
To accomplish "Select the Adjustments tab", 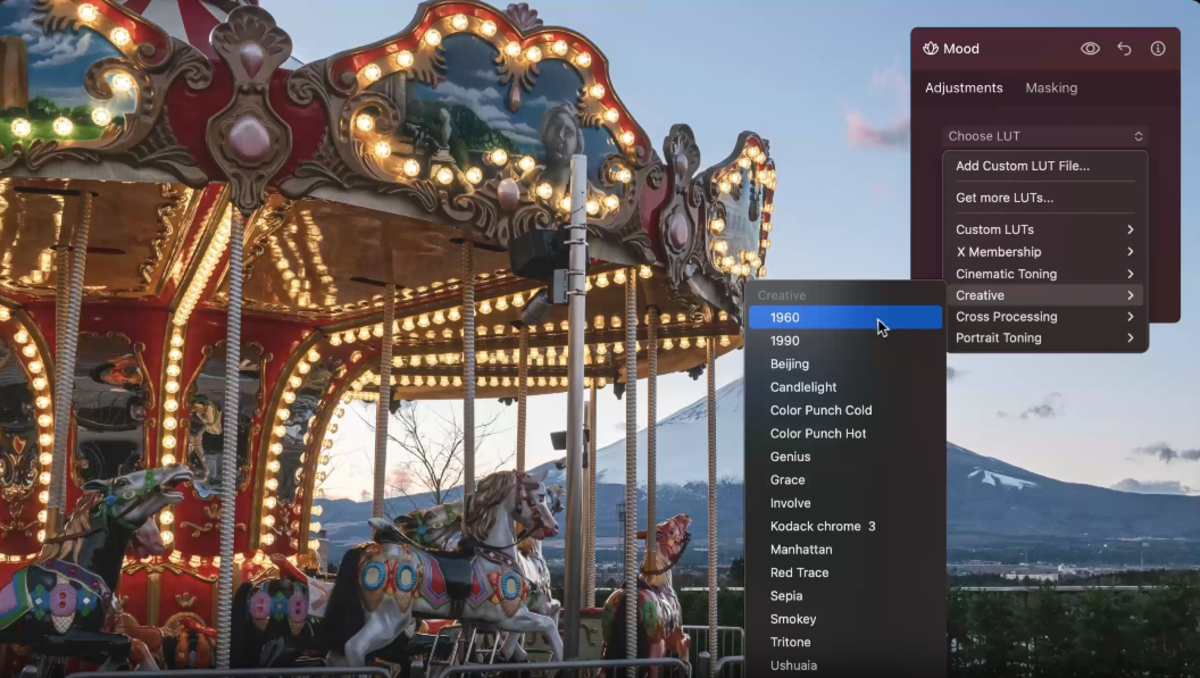I will coord(963,88).
